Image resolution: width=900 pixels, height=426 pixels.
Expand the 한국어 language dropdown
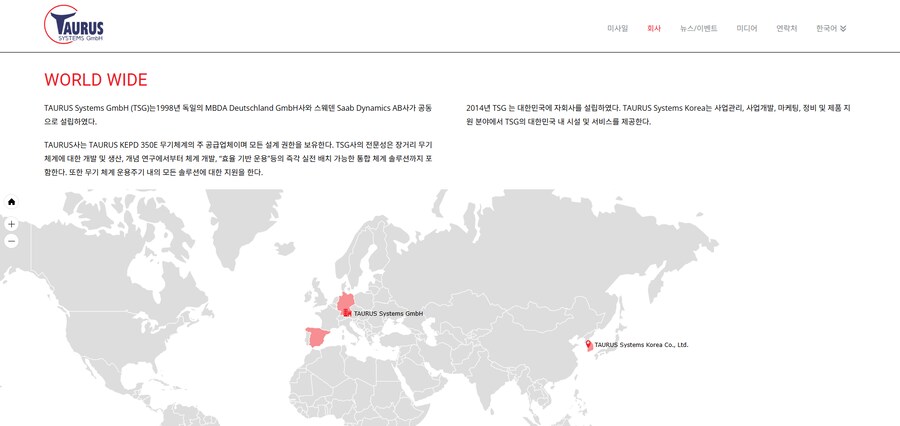coord(831,28)
